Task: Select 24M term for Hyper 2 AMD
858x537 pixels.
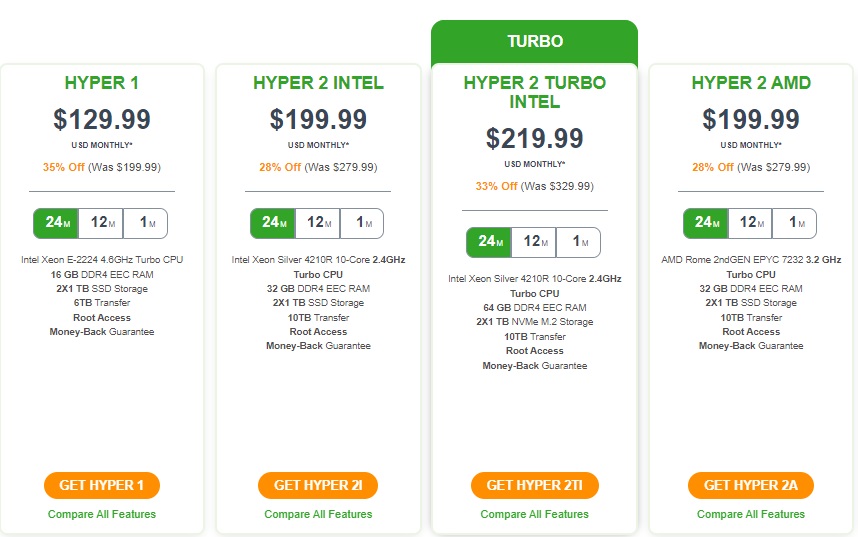Action: [705, 223]
